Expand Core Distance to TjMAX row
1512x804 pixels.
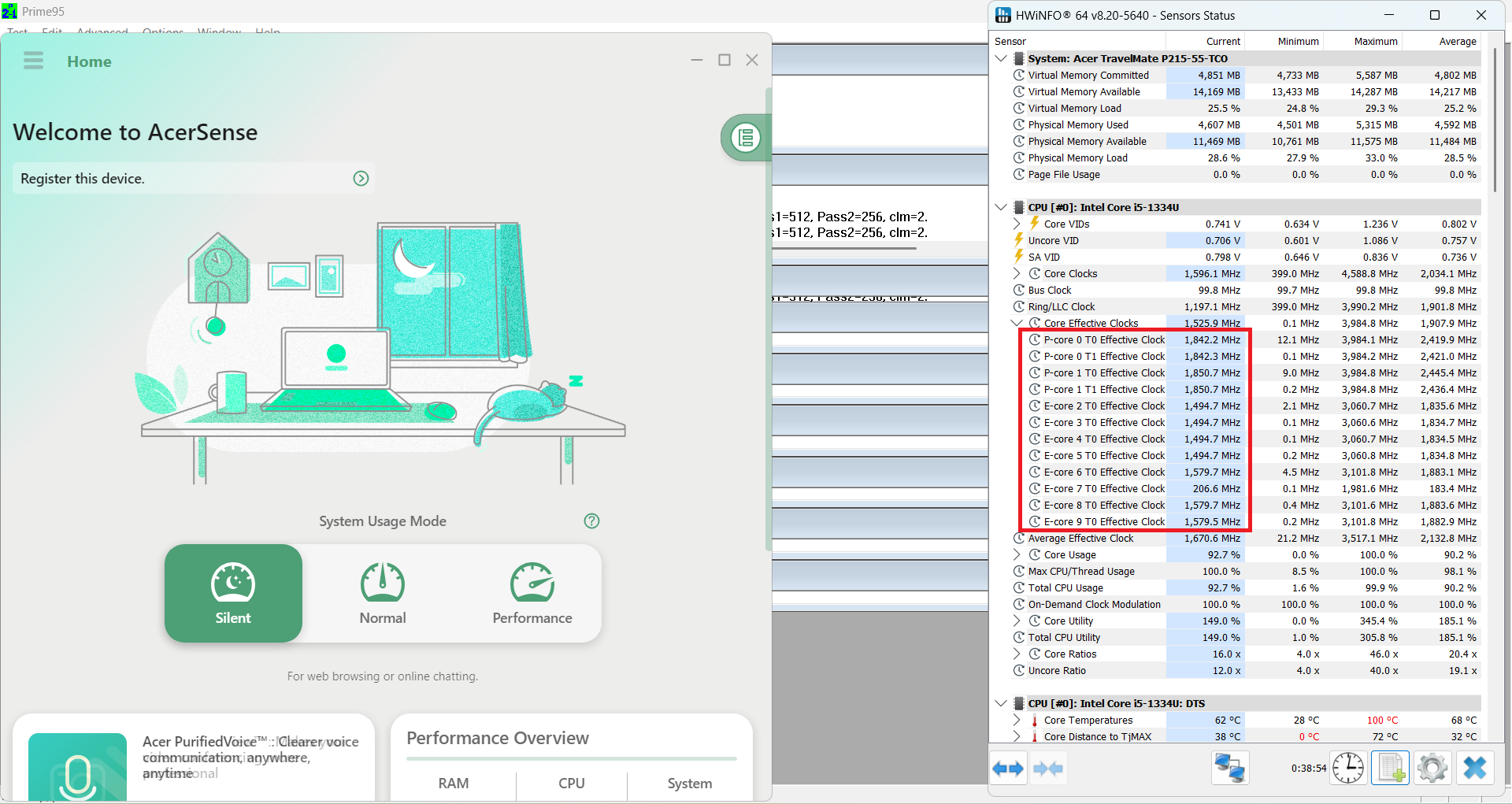[1017, 736]
